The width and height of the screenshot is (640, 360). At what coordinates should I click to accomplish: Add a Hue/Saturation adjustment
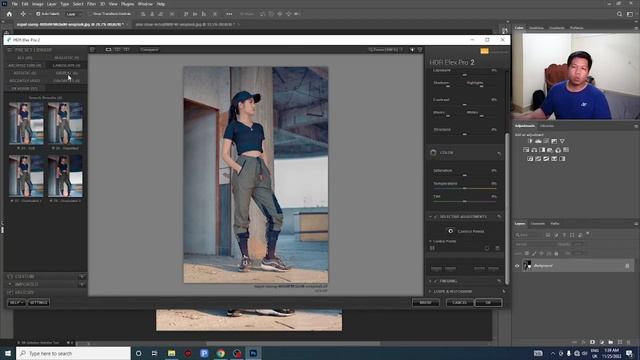point(526,150)
